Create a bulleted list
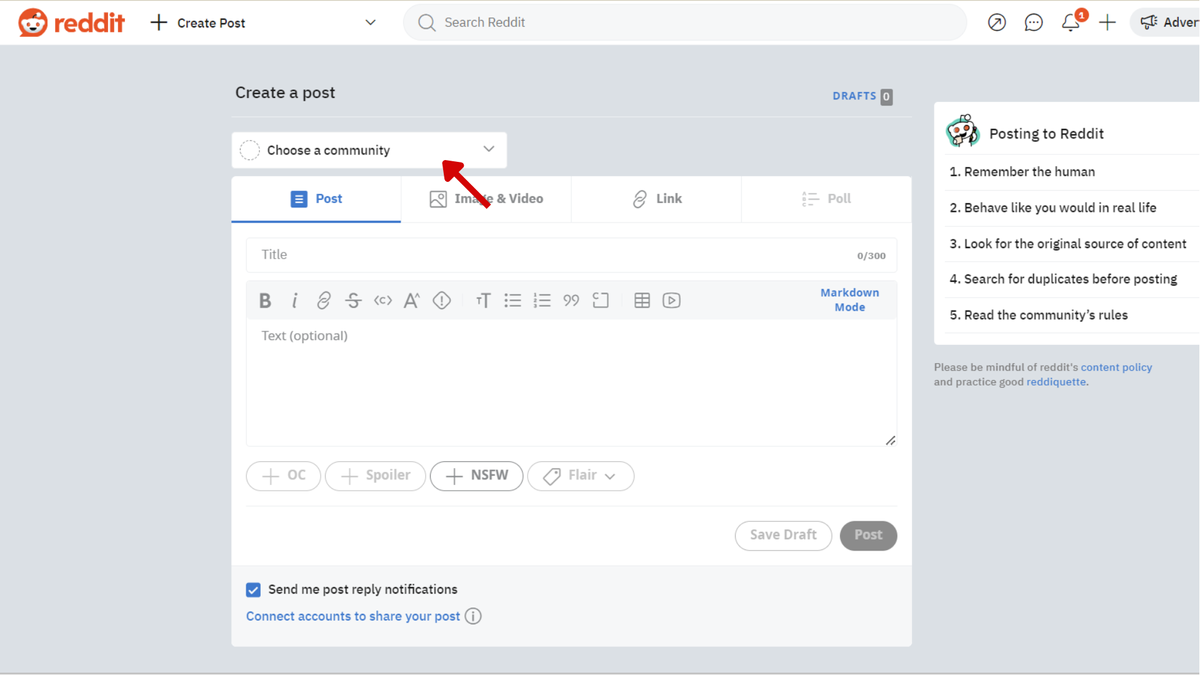The height and width of the screenshot is (675, 1200). click(513, 300)
